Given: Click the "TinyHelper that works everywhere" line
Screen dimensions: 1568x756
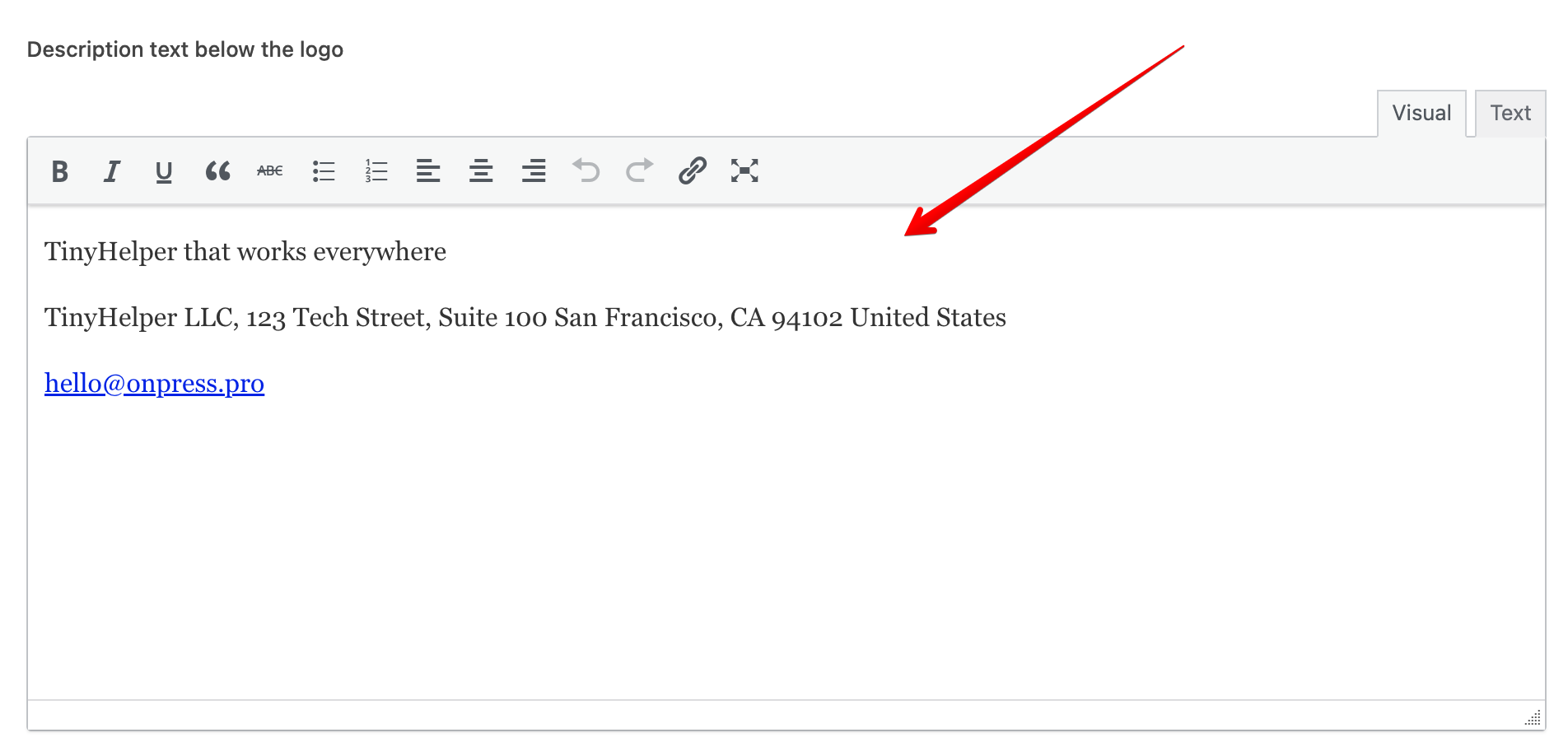Looking at the screenshot, I should [245, 252].
